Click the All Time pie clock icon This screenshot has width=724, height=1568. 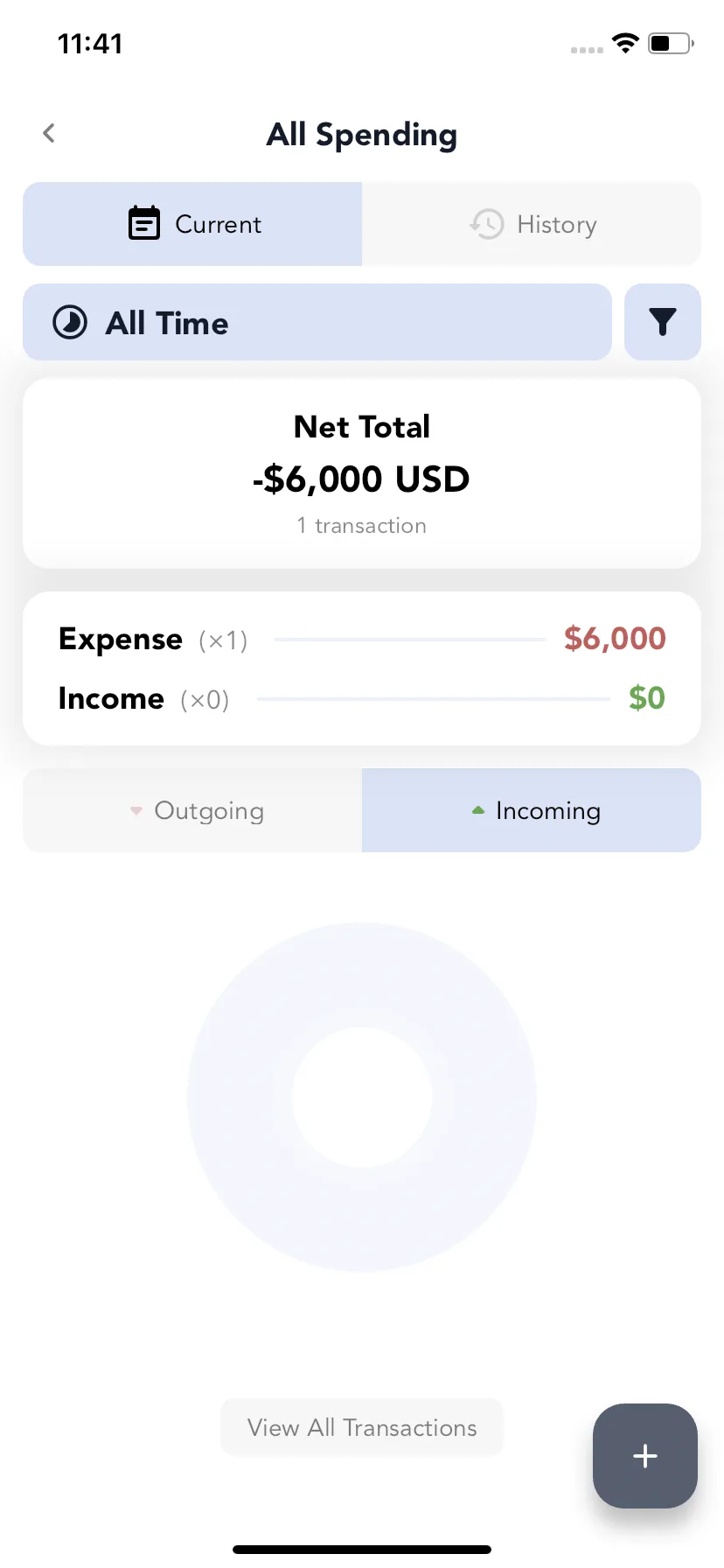point(70,322)
